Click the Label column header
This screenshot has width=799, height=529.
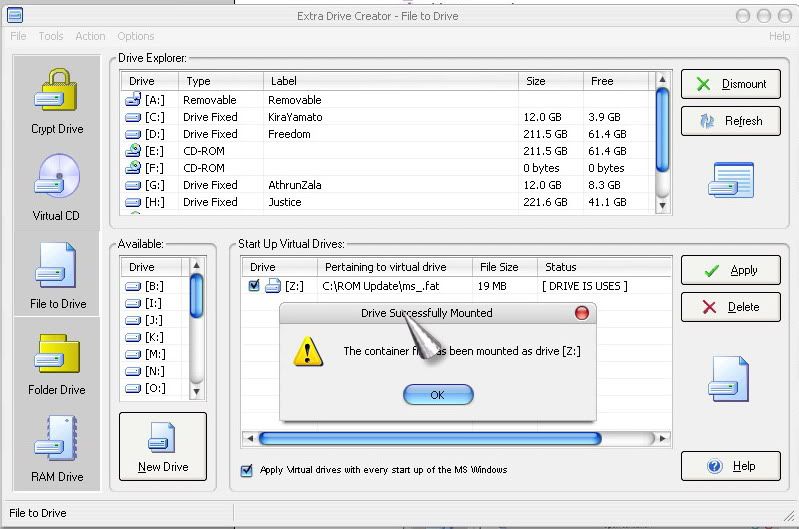click(390, 81)
